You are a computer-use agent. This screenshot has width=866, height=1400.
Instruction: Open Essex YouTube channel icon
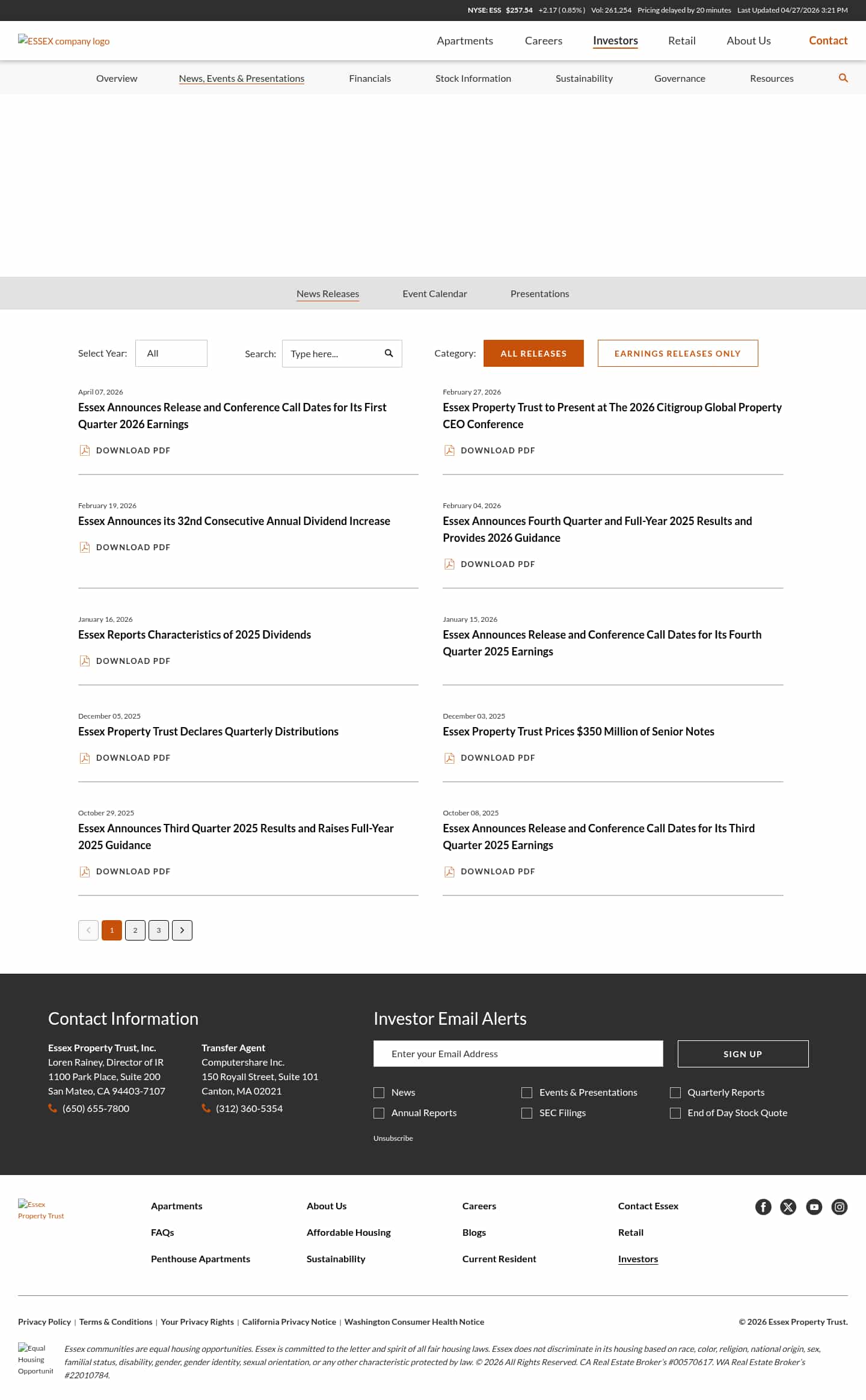pyautogui.click(x=814, y=1207)
